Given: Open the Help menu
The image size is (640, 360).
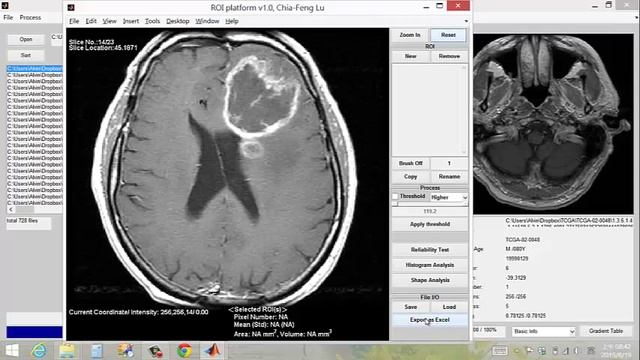Looking at the screenshot, I should click(231, 21).
